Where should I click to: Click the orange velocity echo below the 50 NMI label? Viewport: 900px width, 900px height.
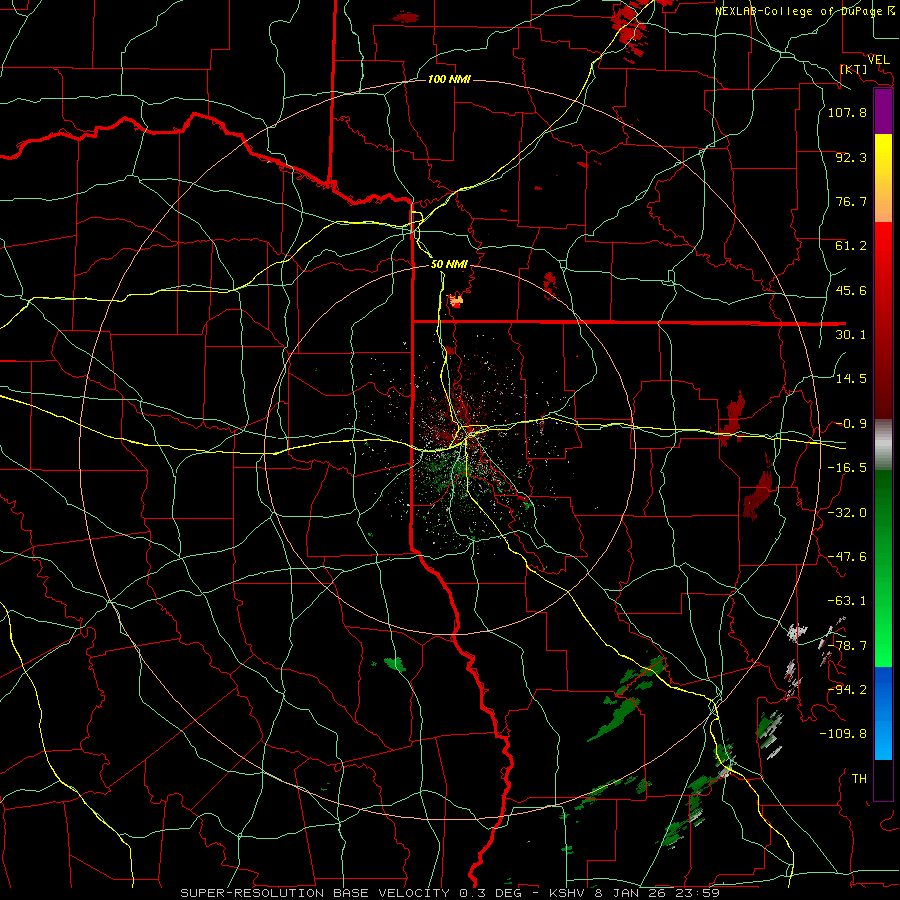456,300
